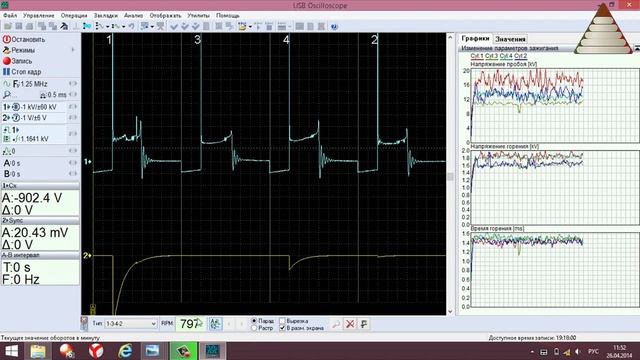
Task: Toggle the Cyl.2 legend entry
Action: coord(520,56)
